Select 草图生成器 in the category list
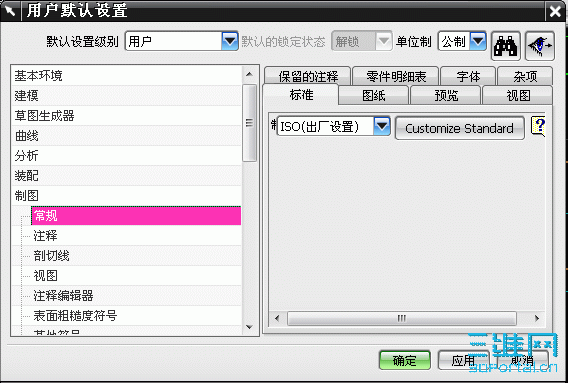Viewport: 568px width, 383px height. pyautogui.click(x=126, y=116)
